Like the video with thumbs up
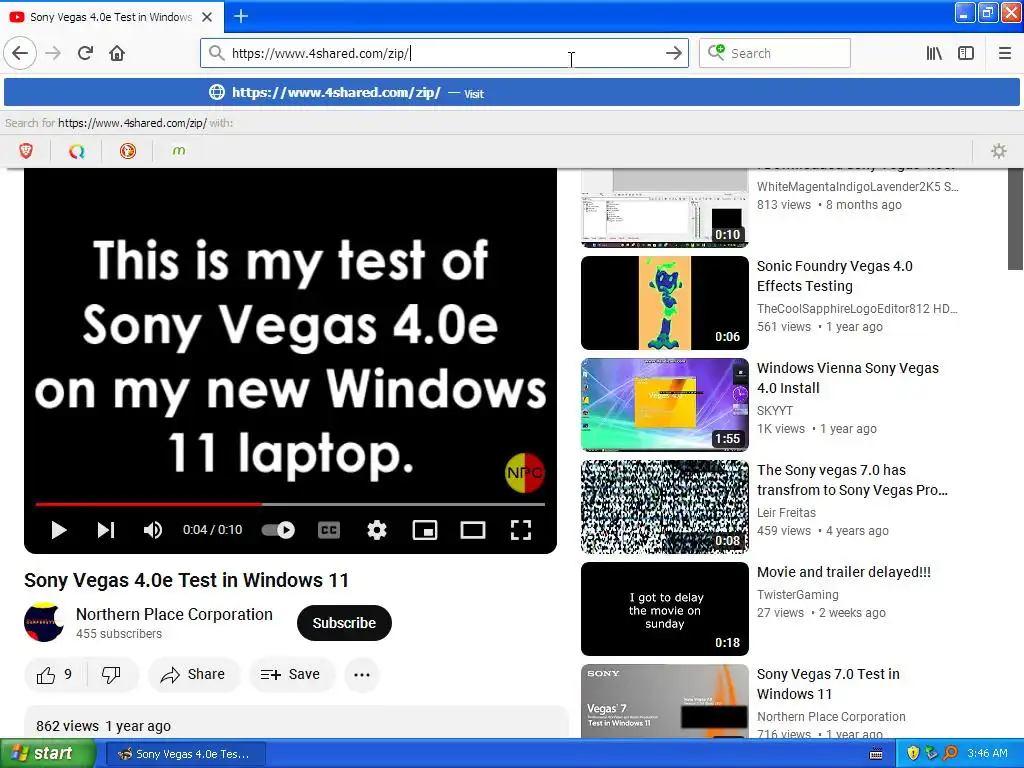This screenshot has height=768, width=1024. (54, 675)
